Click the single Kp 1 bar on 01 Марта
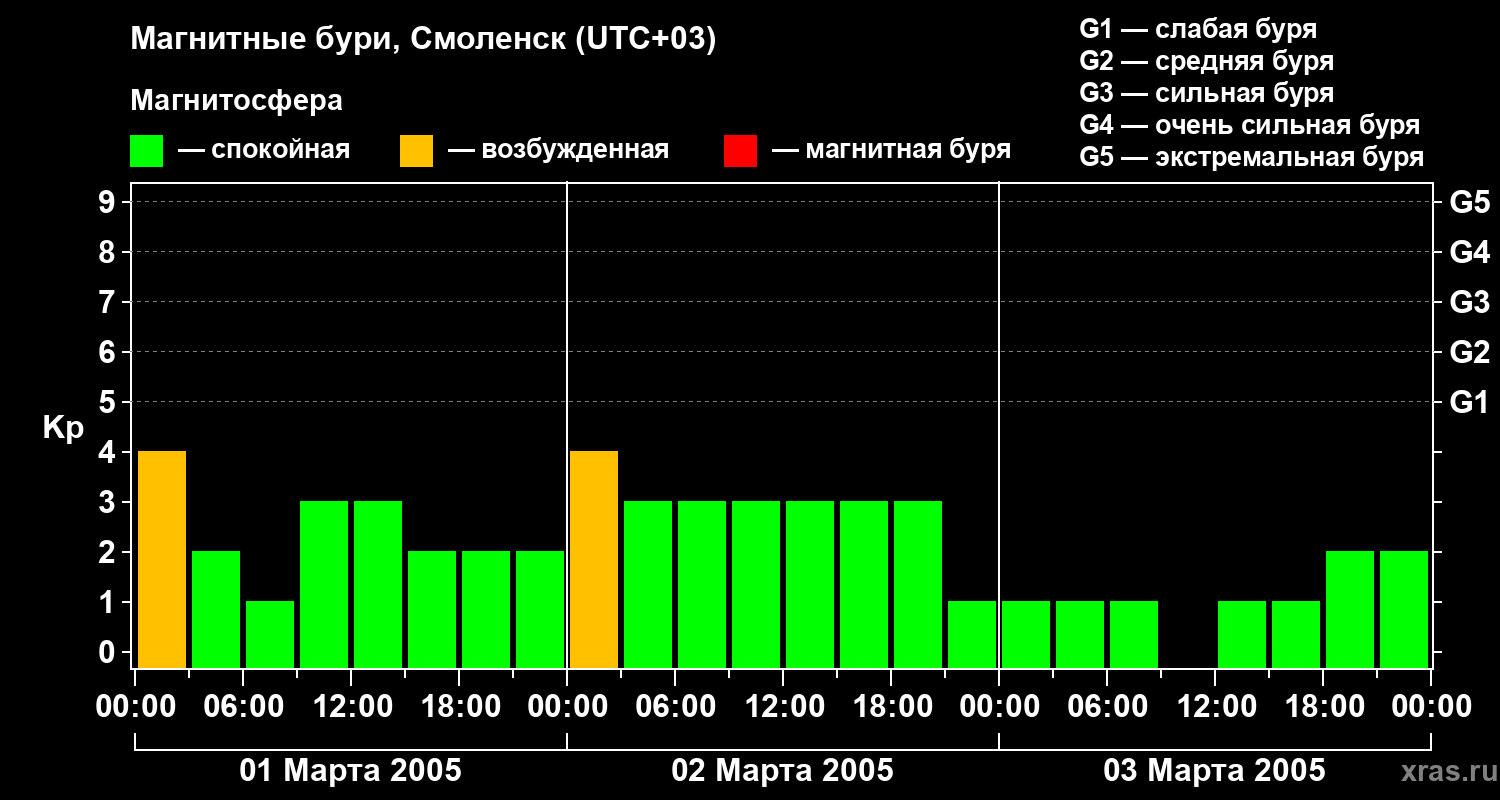Screen dimensions: 1500x800 270,635
